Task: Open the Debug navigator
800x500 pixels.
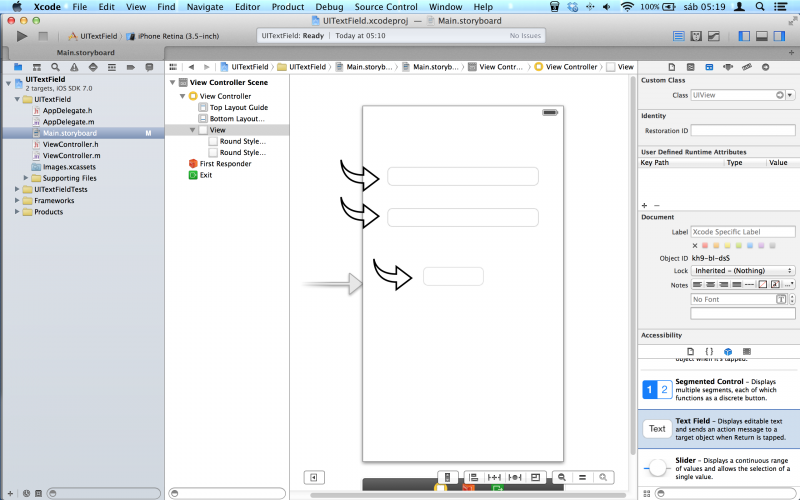Action: pyautogui.click(x=112, y=67)
